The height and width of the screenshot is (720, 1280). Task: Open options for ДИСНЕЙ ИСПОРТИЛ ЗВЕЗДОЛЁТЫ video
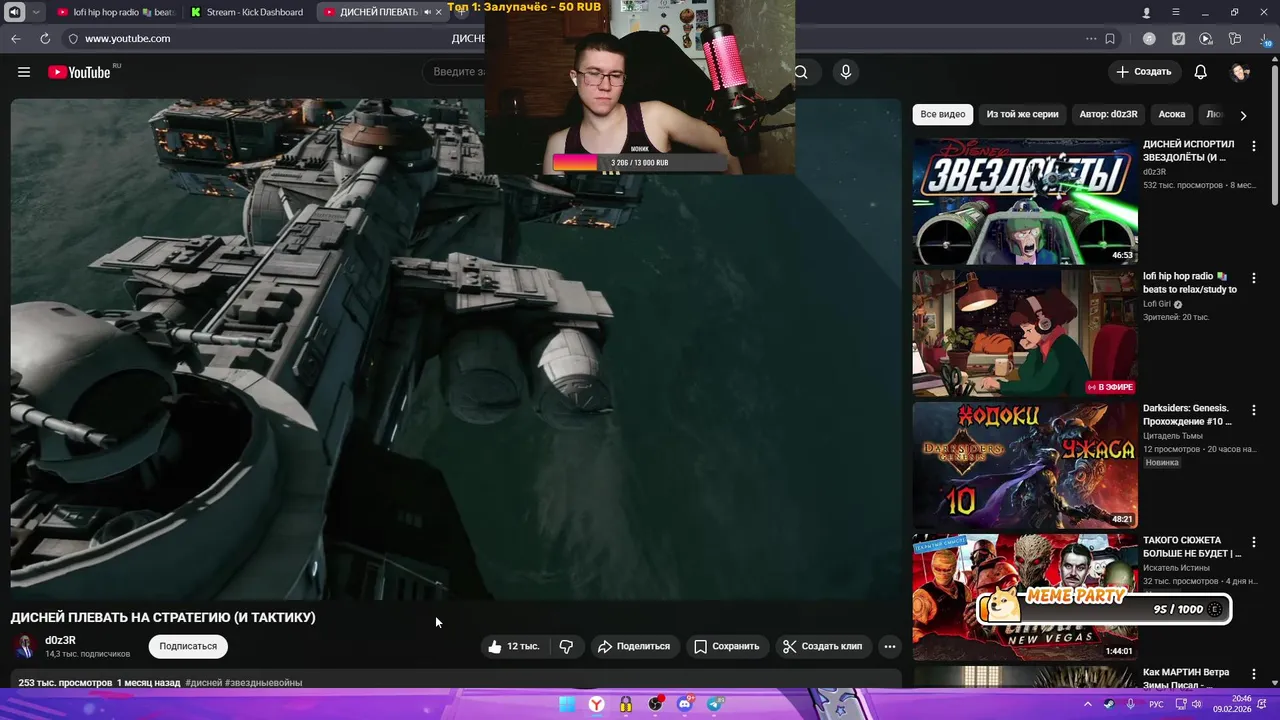(1253, 146)
